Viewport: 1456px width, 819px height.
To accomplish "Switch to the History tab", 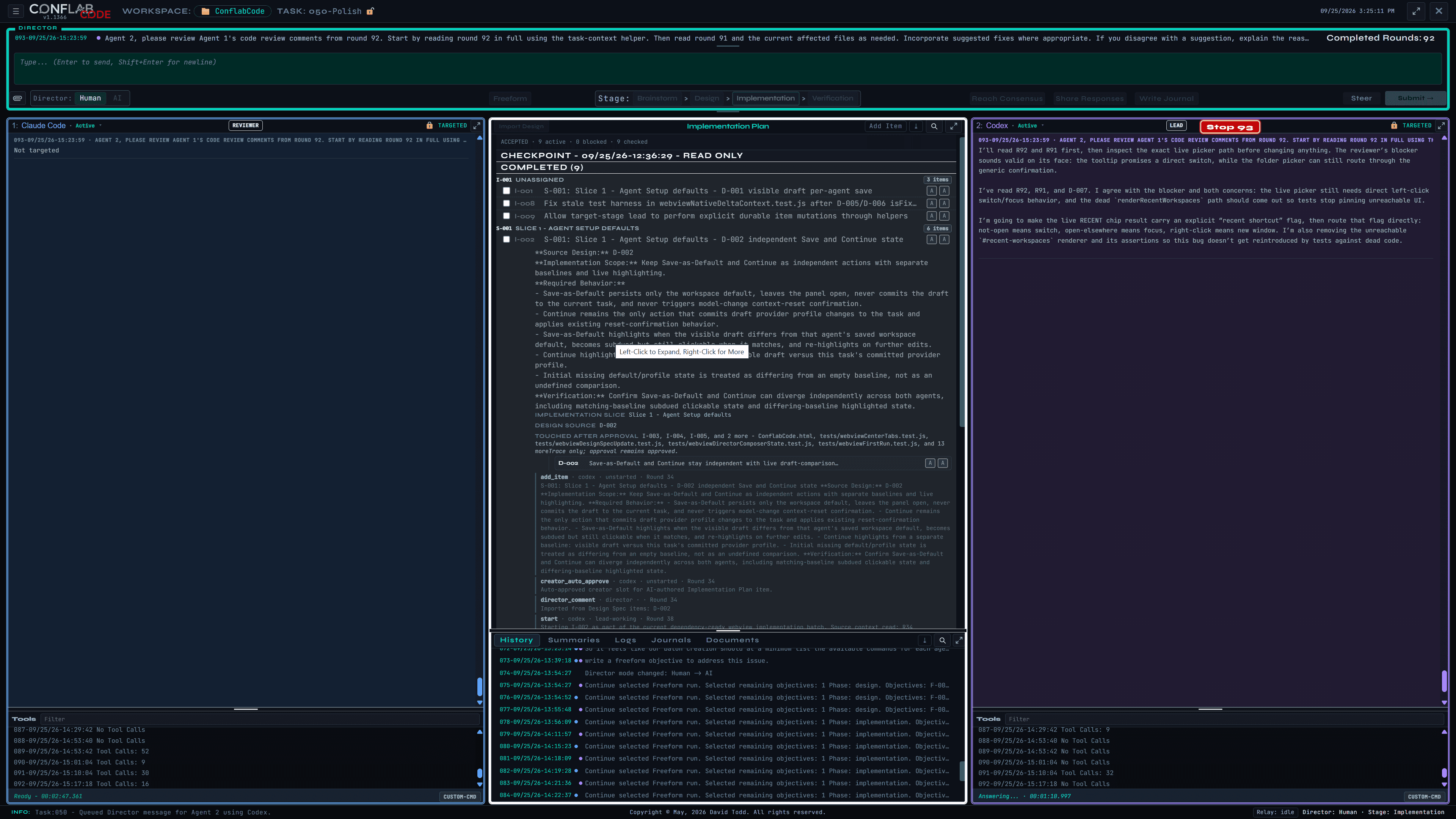I will [516, 640].
